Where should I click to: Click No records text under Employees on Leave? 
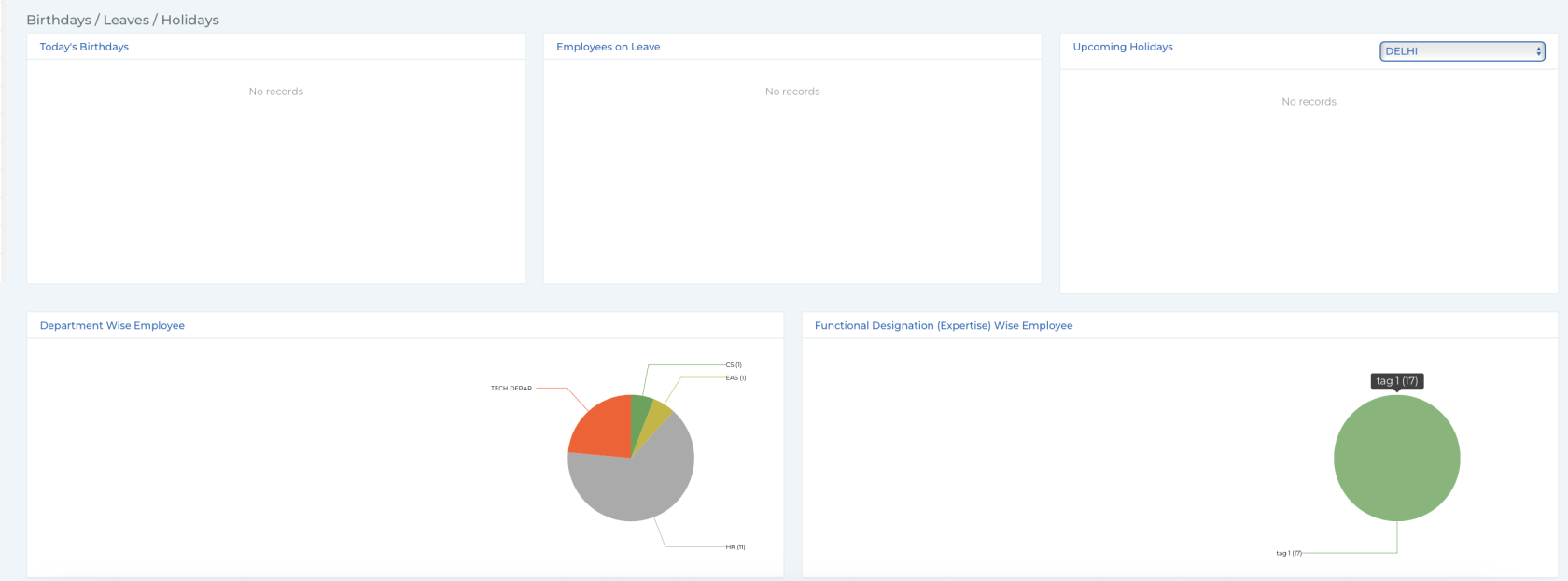click(792, 92)
